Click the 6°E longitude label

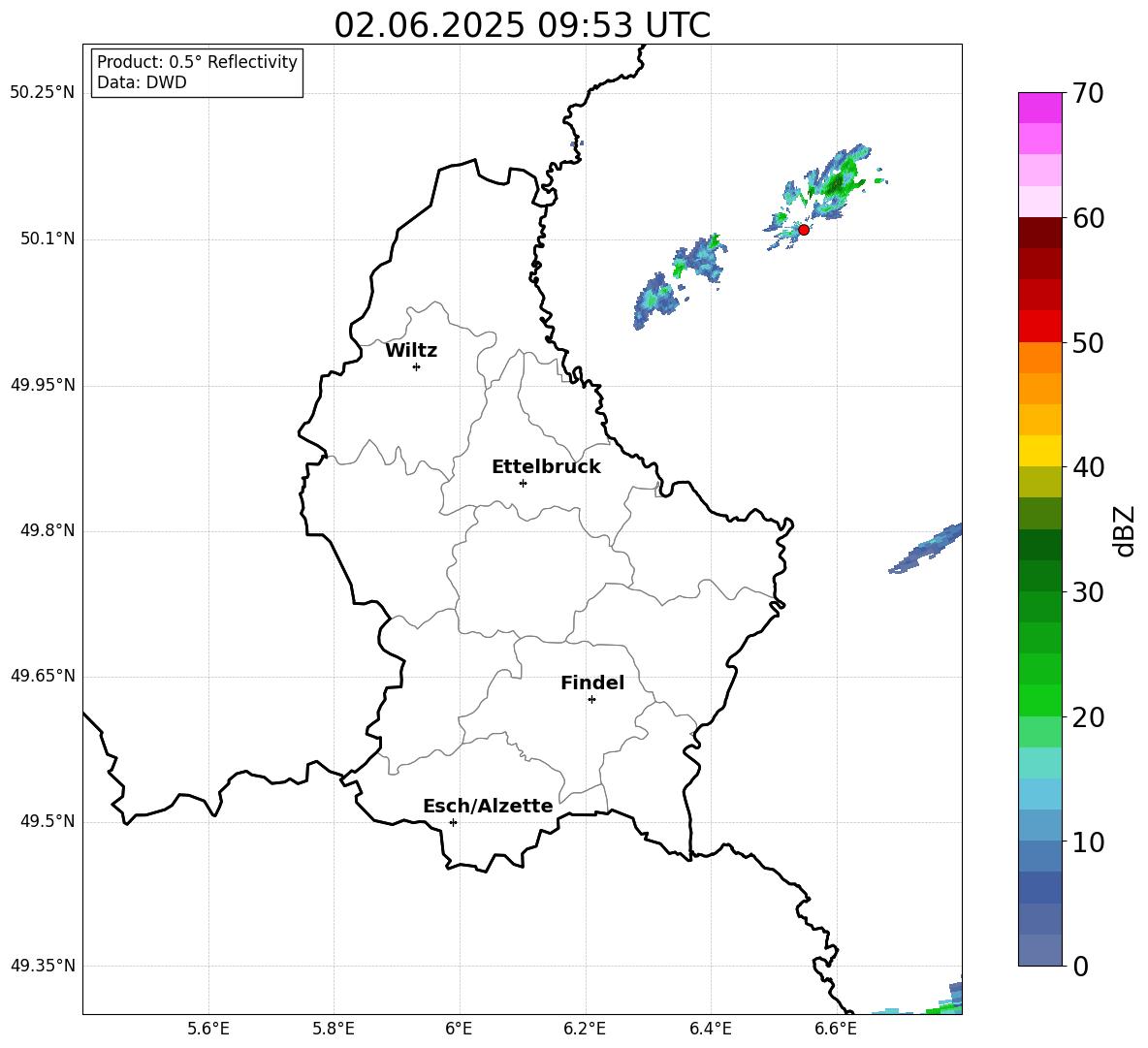tap(459, 1029)
